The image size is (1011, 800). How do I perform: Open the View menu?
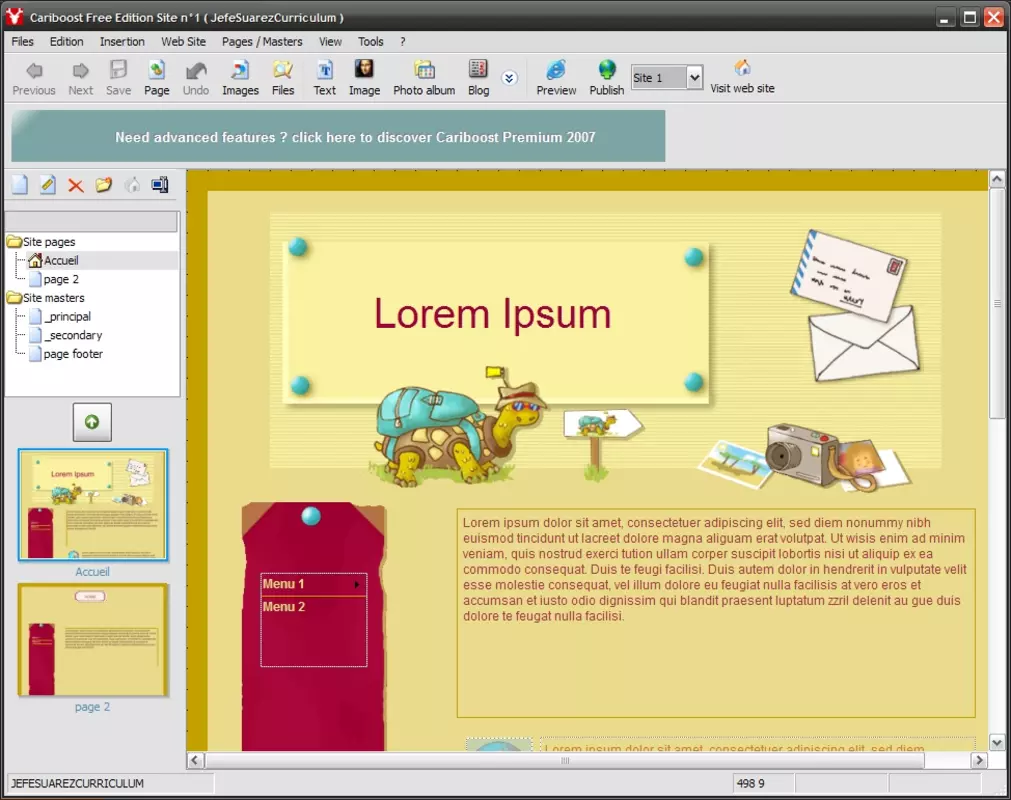click(330, 41)
